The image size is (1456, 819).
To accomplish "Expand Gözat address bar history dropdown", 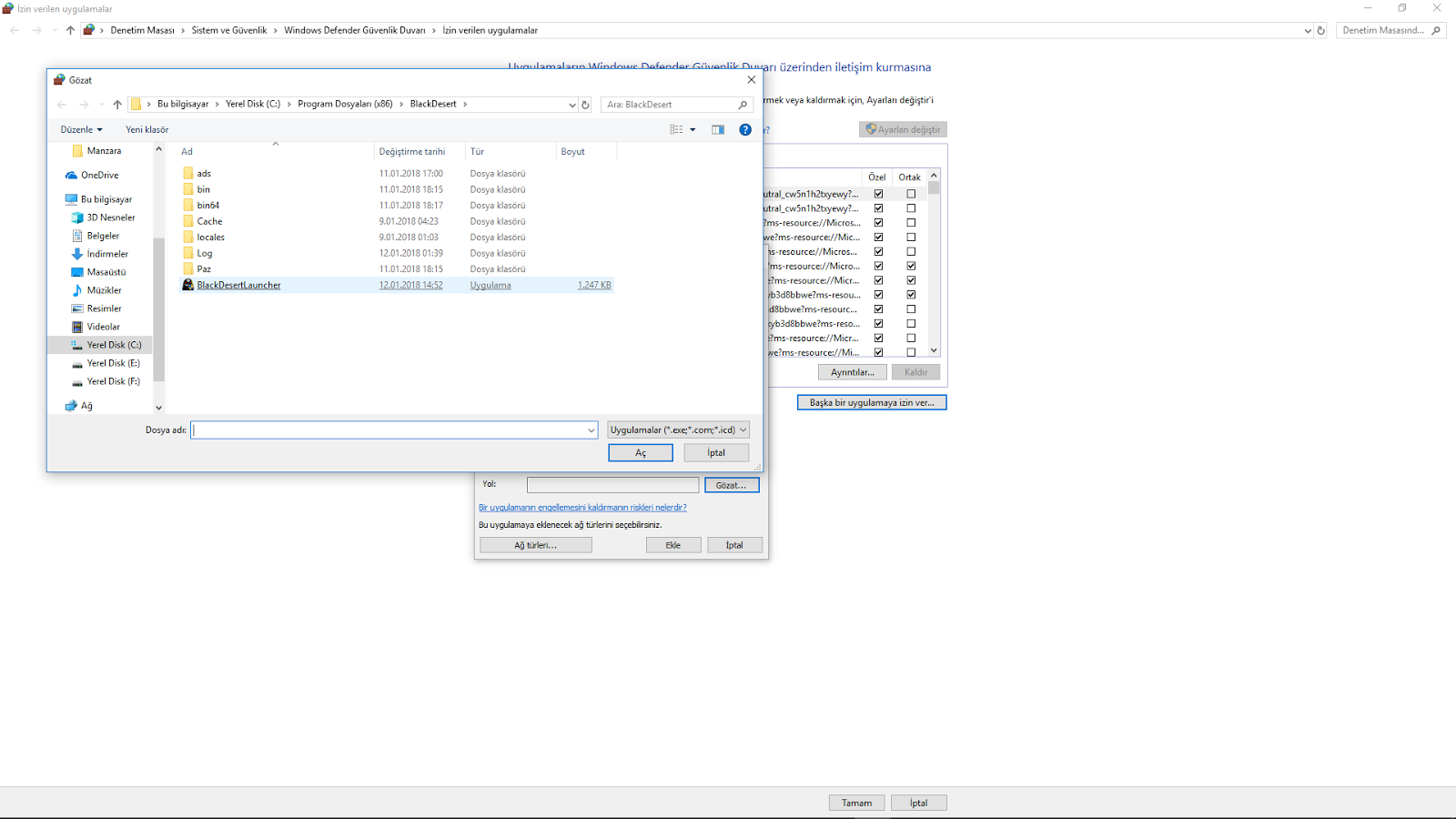I will pos(571,105).
